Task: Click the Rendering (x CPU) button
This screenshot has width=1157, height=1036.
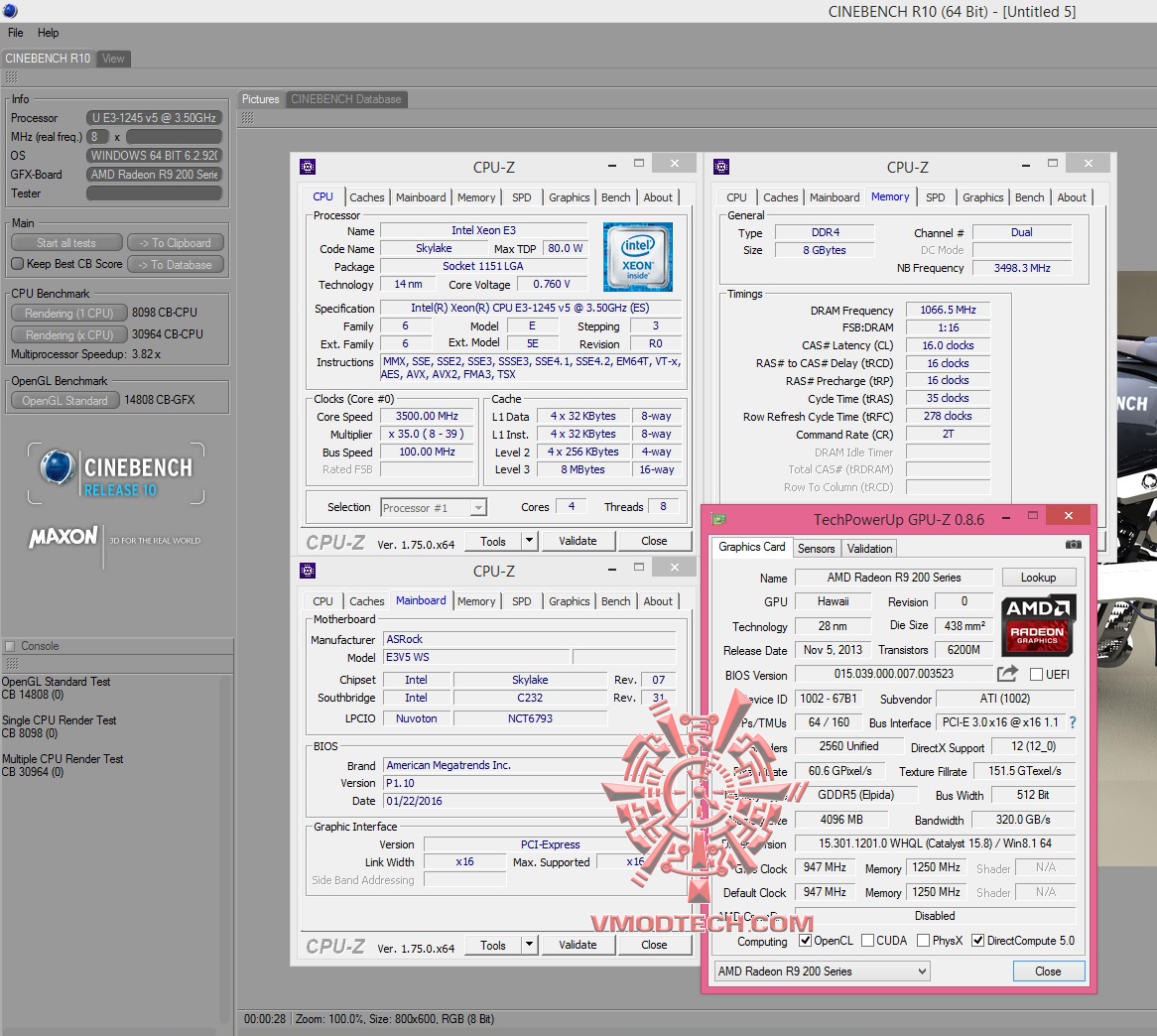Action: [x=69, y=334]
